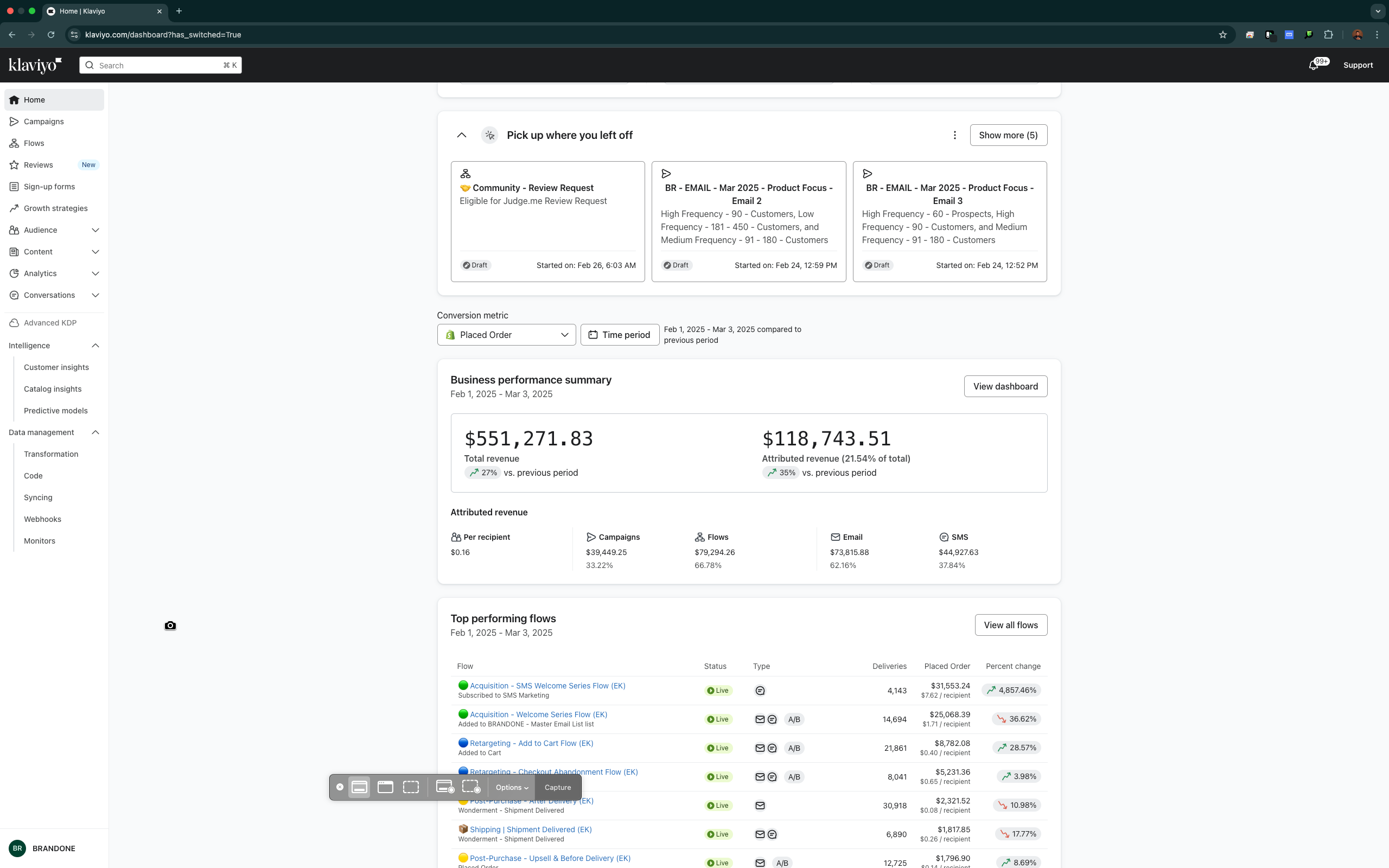Click the Placed Order column header

947,667
